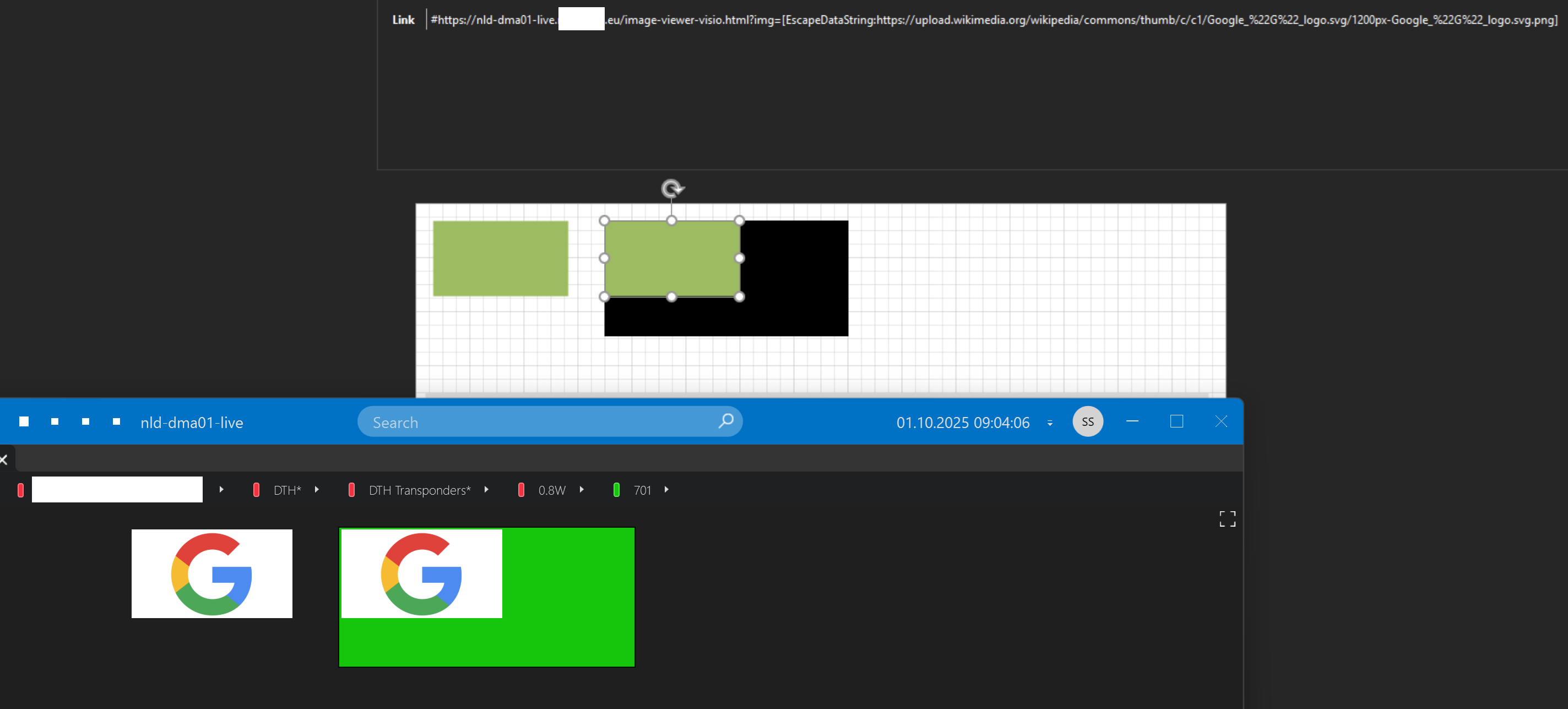Click the Google logo thumbnail on green background
Image resolution: width=1568 pixels, height=709 pixels.
(421, 573)
